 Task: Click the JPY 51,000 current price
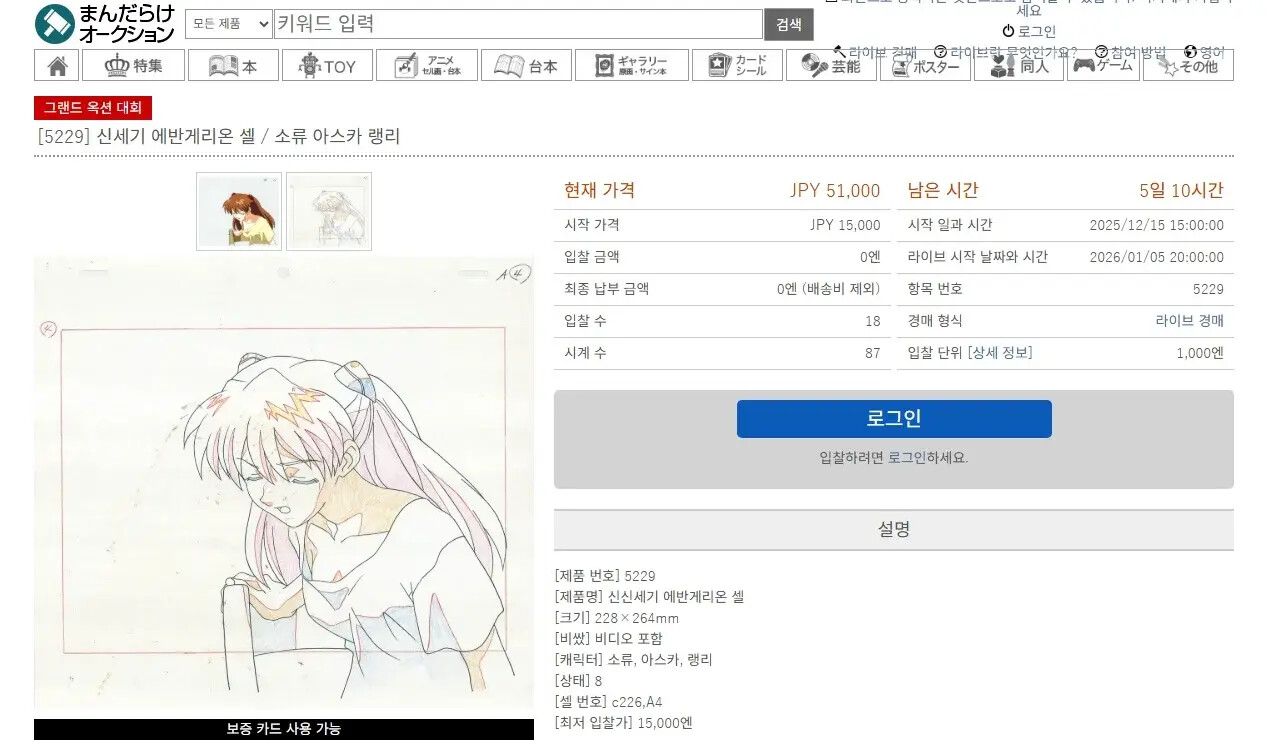pos(835,191)
